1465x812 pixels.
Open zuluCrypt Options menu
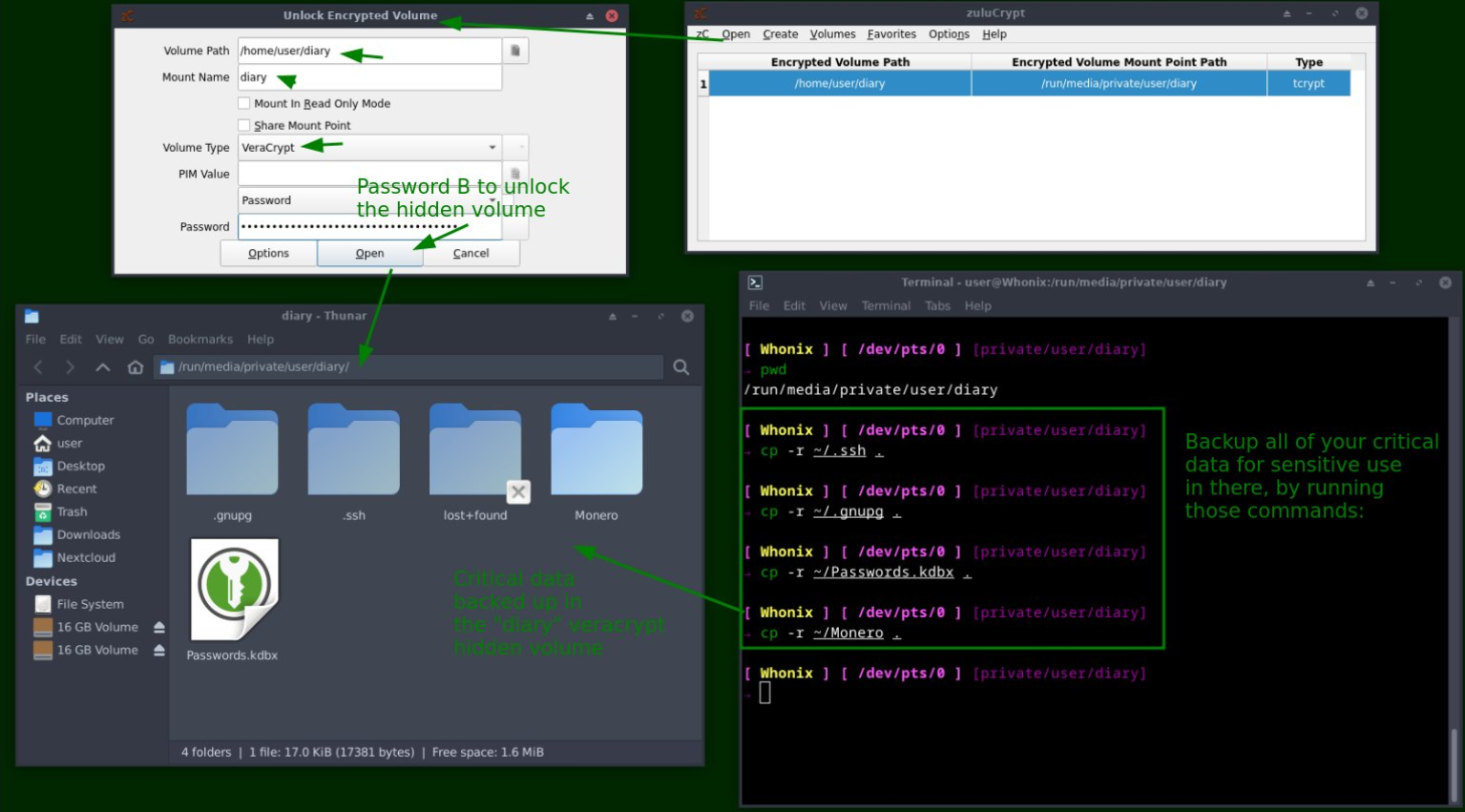949,34
